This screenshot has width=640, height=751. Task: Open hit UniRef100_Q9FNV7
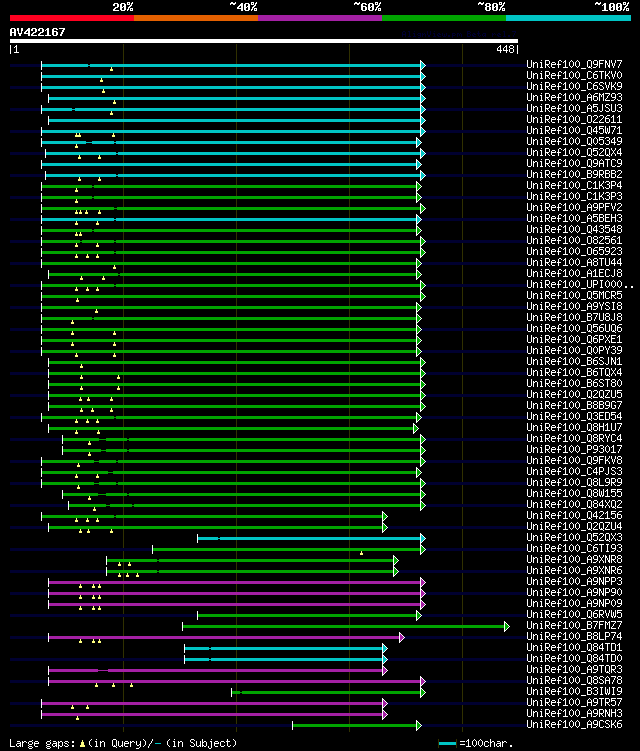[x=574, y=64]
